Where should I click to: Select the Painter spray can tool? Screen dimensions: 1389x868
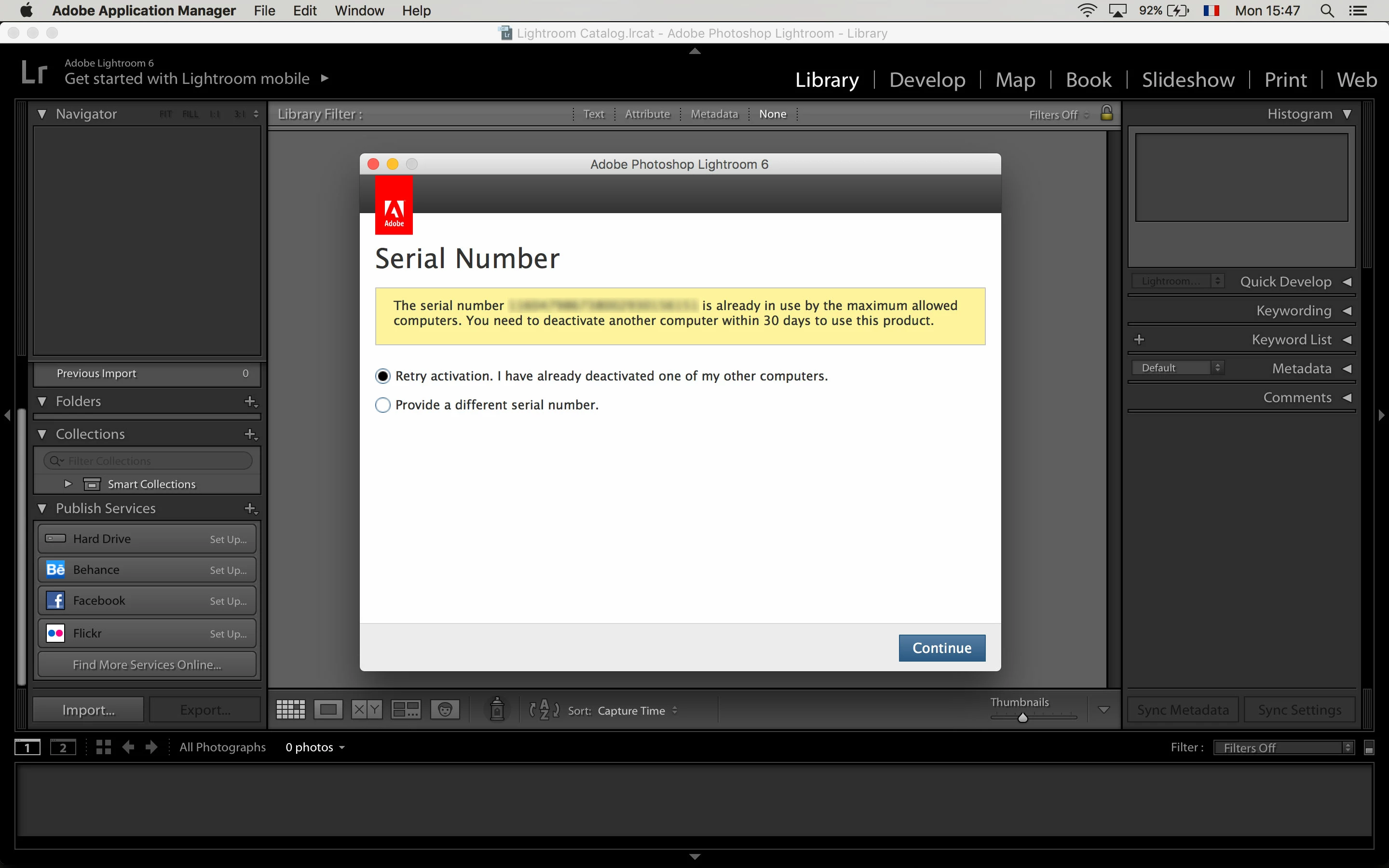click(497, 709)
